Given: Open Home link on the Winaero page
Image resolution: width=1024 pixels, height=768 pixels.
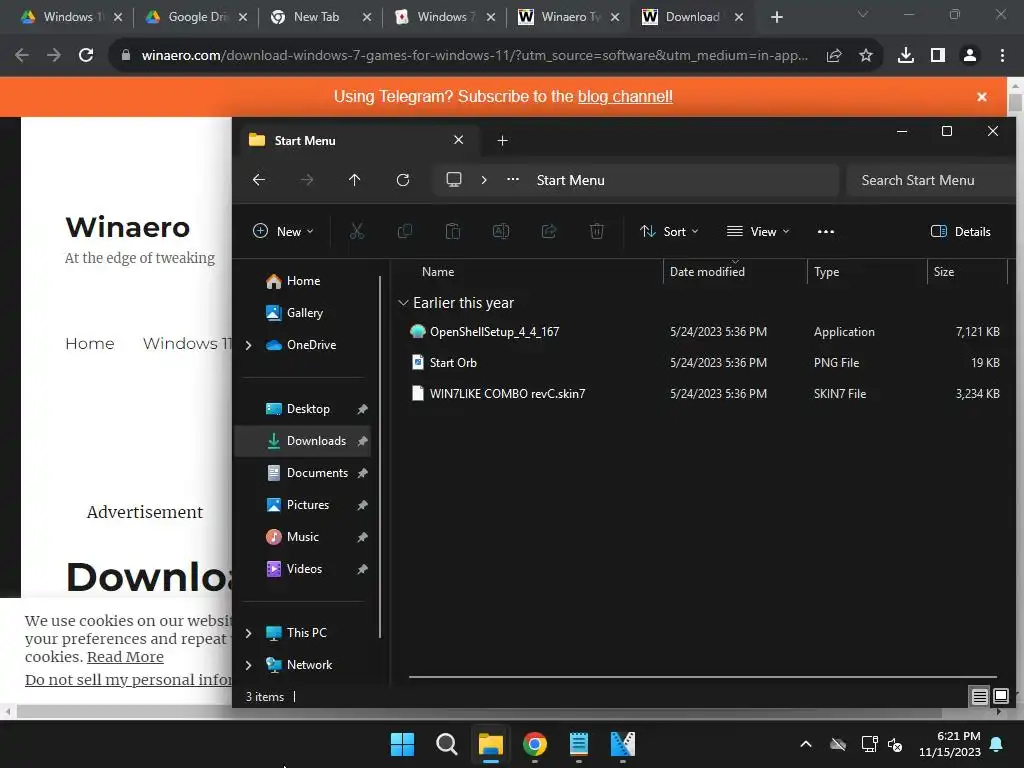Looking at the screenshot, I should [x=89, y=344].
